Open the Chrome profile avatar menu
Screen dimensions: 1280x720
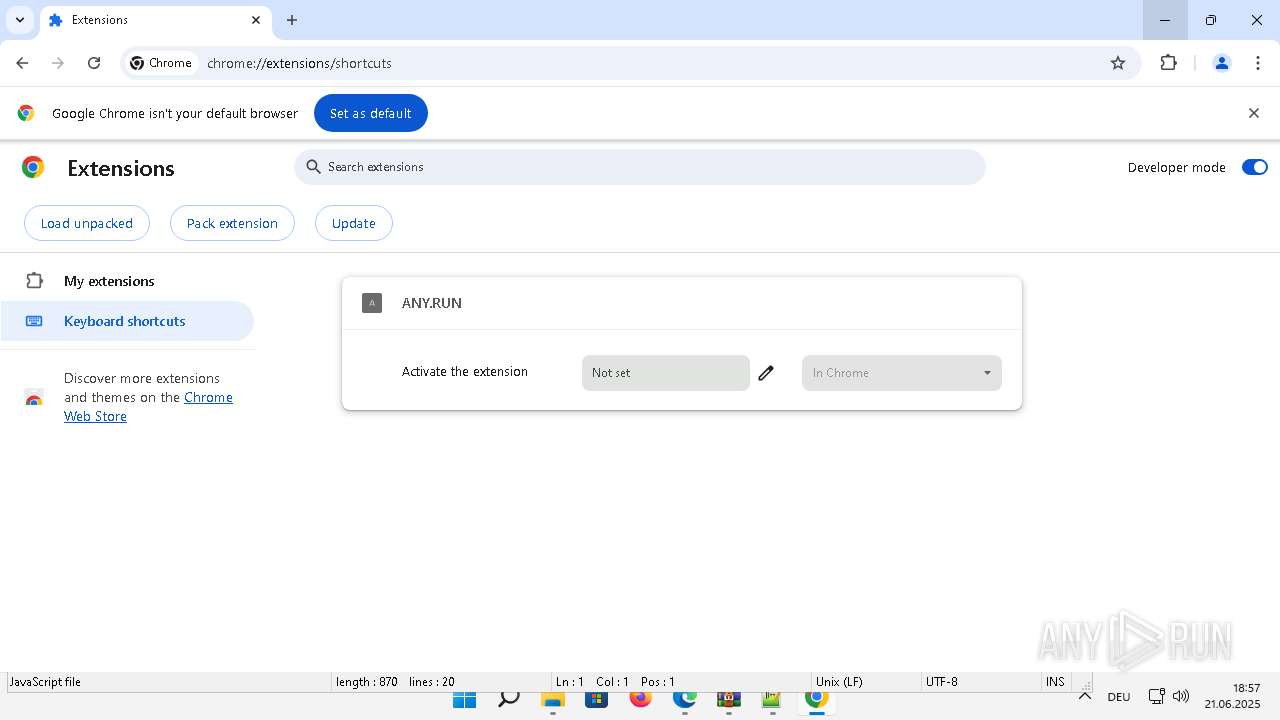pyautogui.click(x=1222, y=63)
